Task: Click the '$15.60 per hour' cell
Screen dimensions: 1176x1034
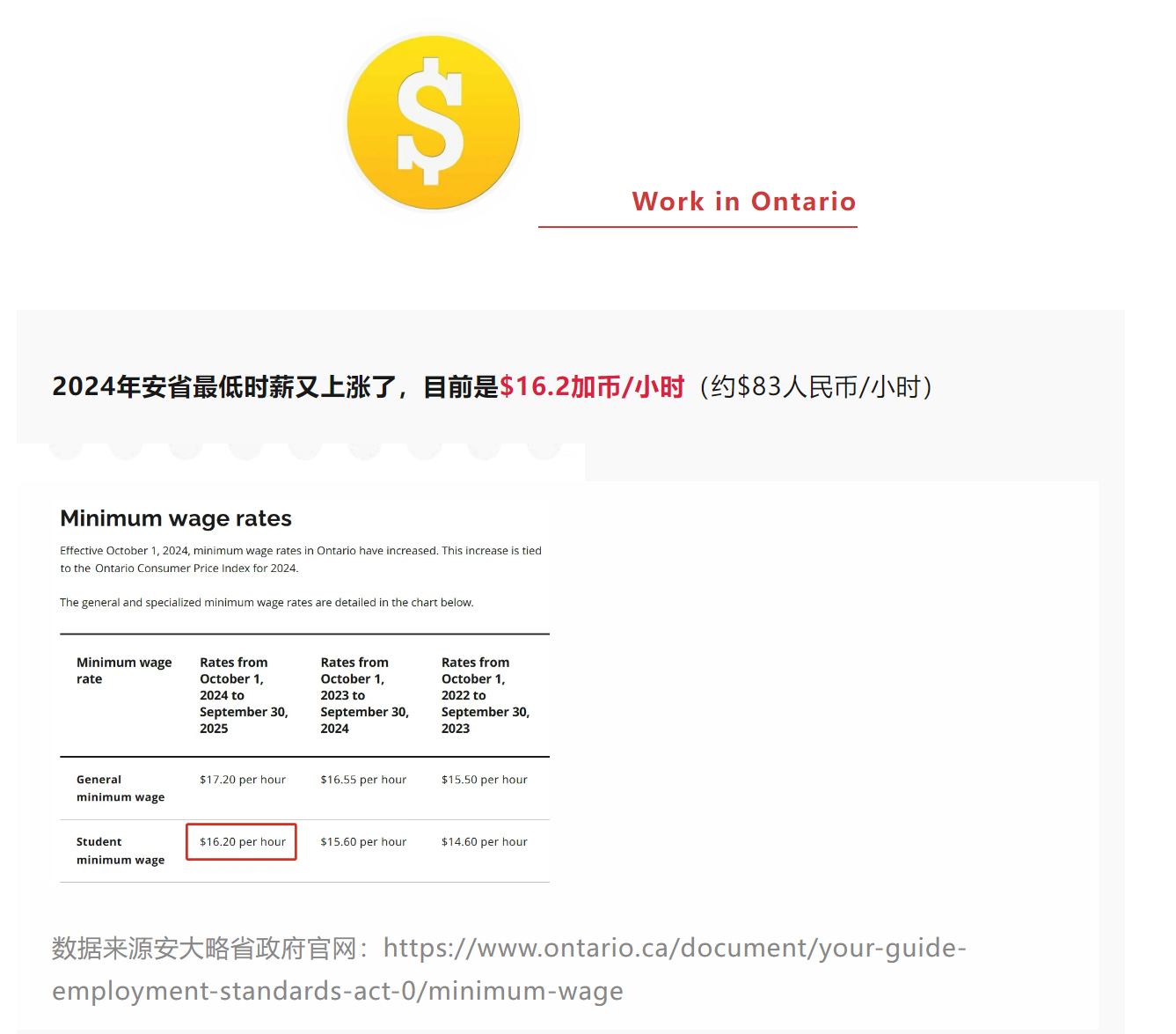Action: point(363,842)
